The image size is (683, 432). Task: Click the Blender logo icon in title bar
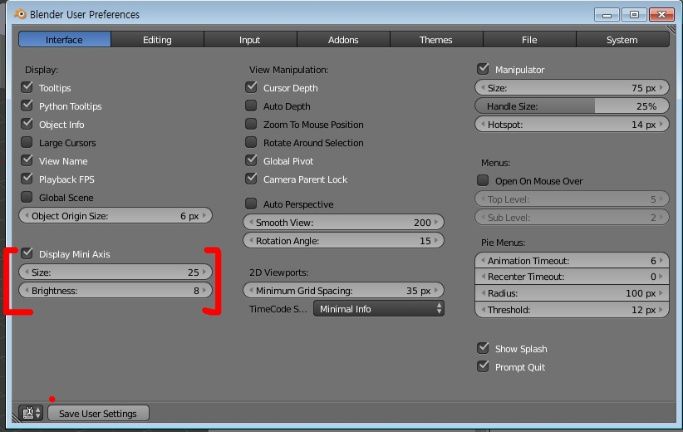(20, 14)
